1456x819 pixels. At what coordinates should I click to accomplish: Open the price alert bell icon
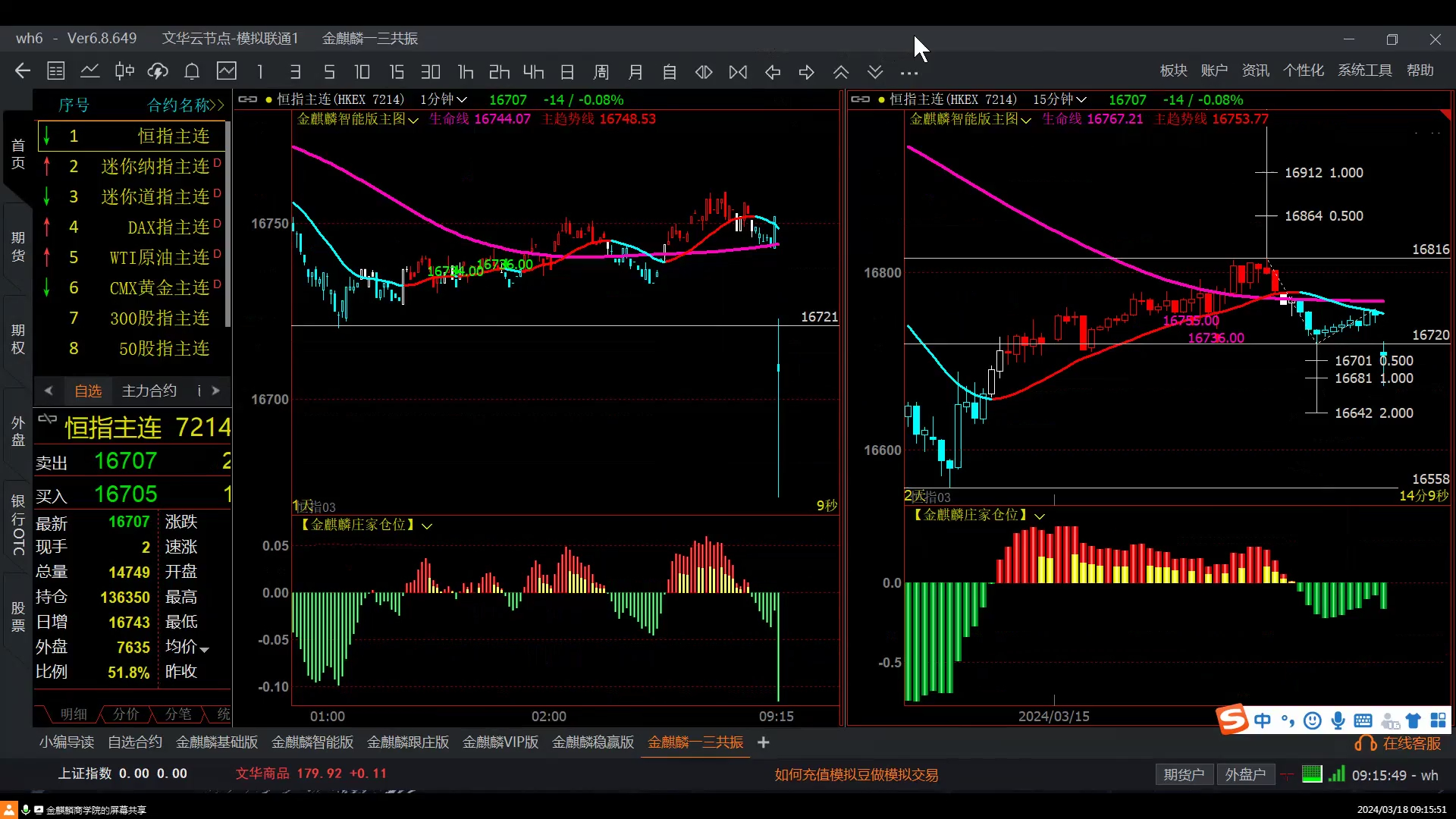(x=192, y=71)
